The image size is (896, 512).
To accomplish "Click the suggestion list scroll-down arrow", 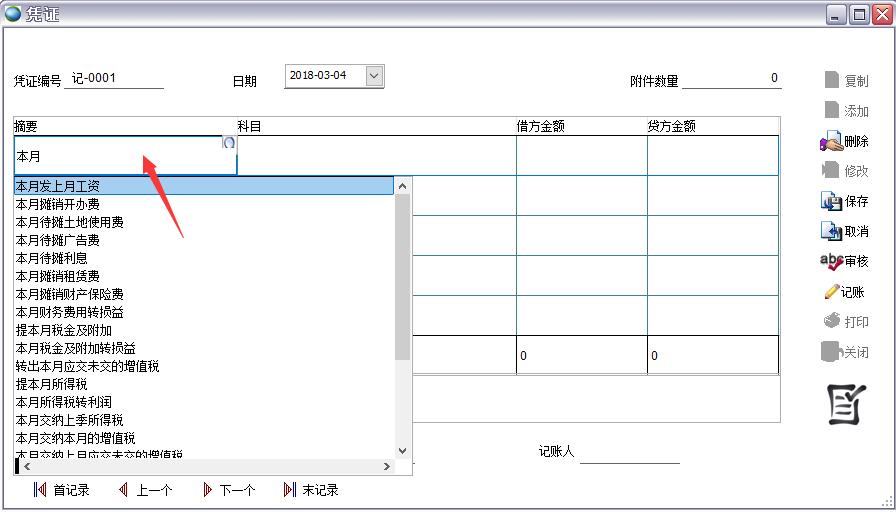I will coord(403,451).
